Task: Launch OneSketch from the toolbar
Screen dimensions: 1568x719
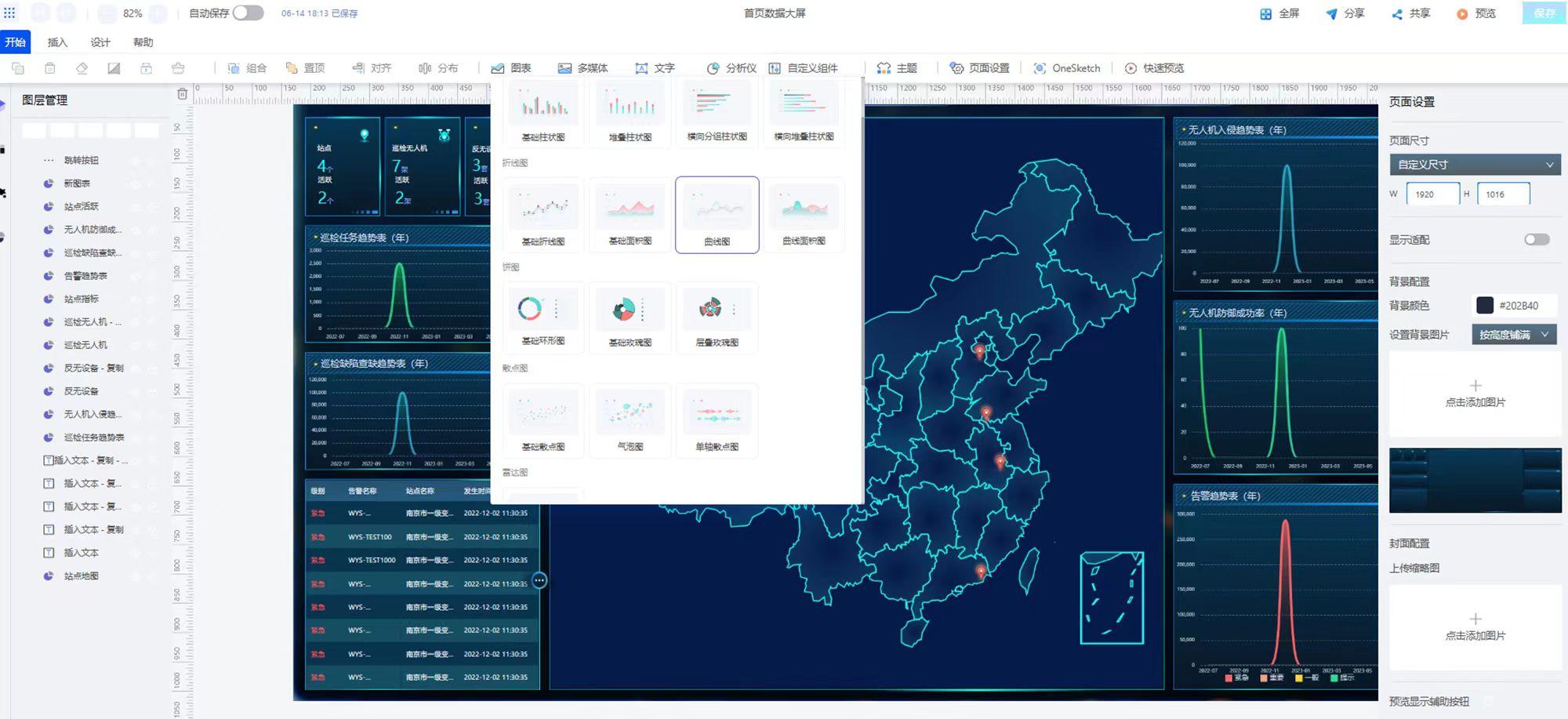Action: 1068,68
